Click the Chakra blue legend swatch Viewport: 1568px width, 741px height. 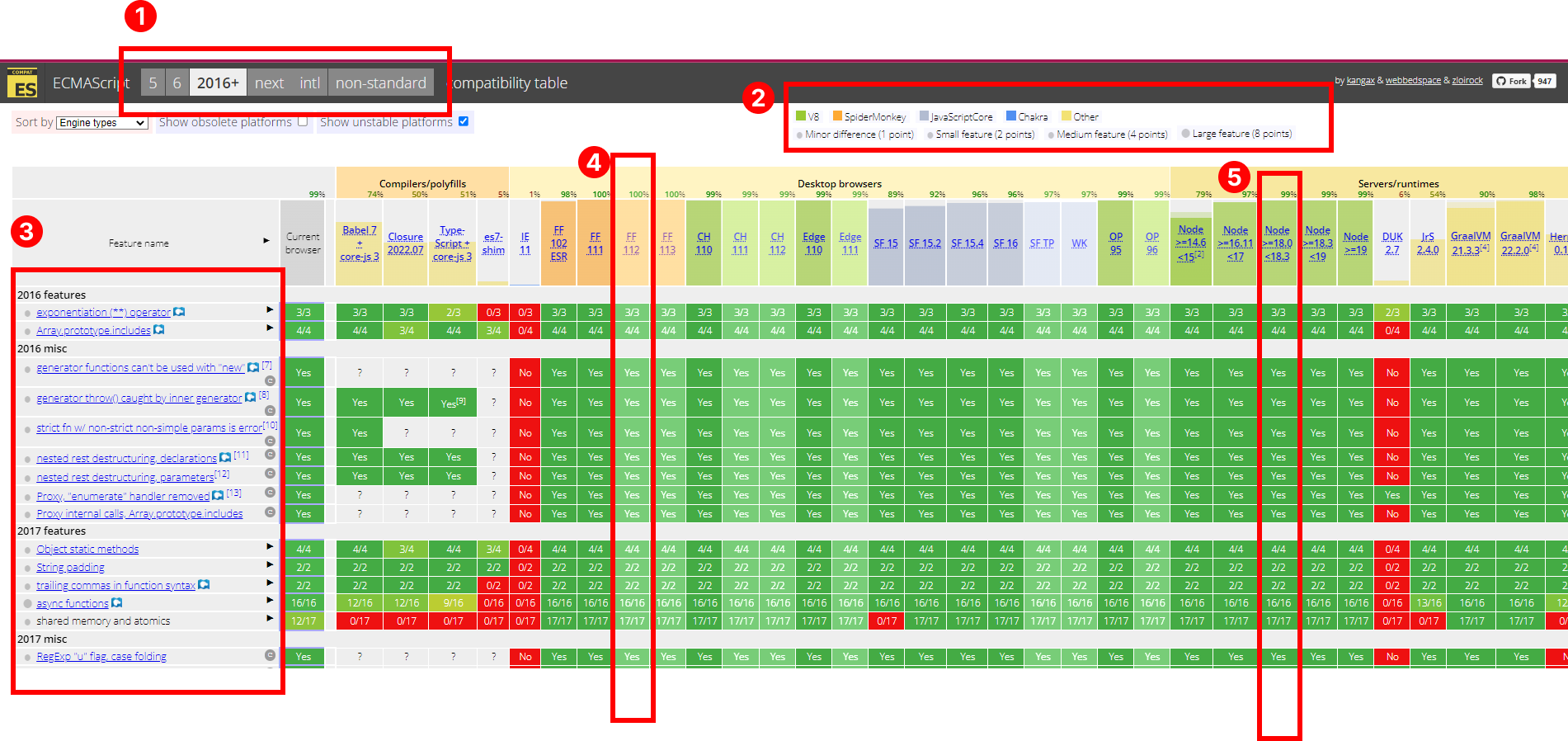point(1010,116)
